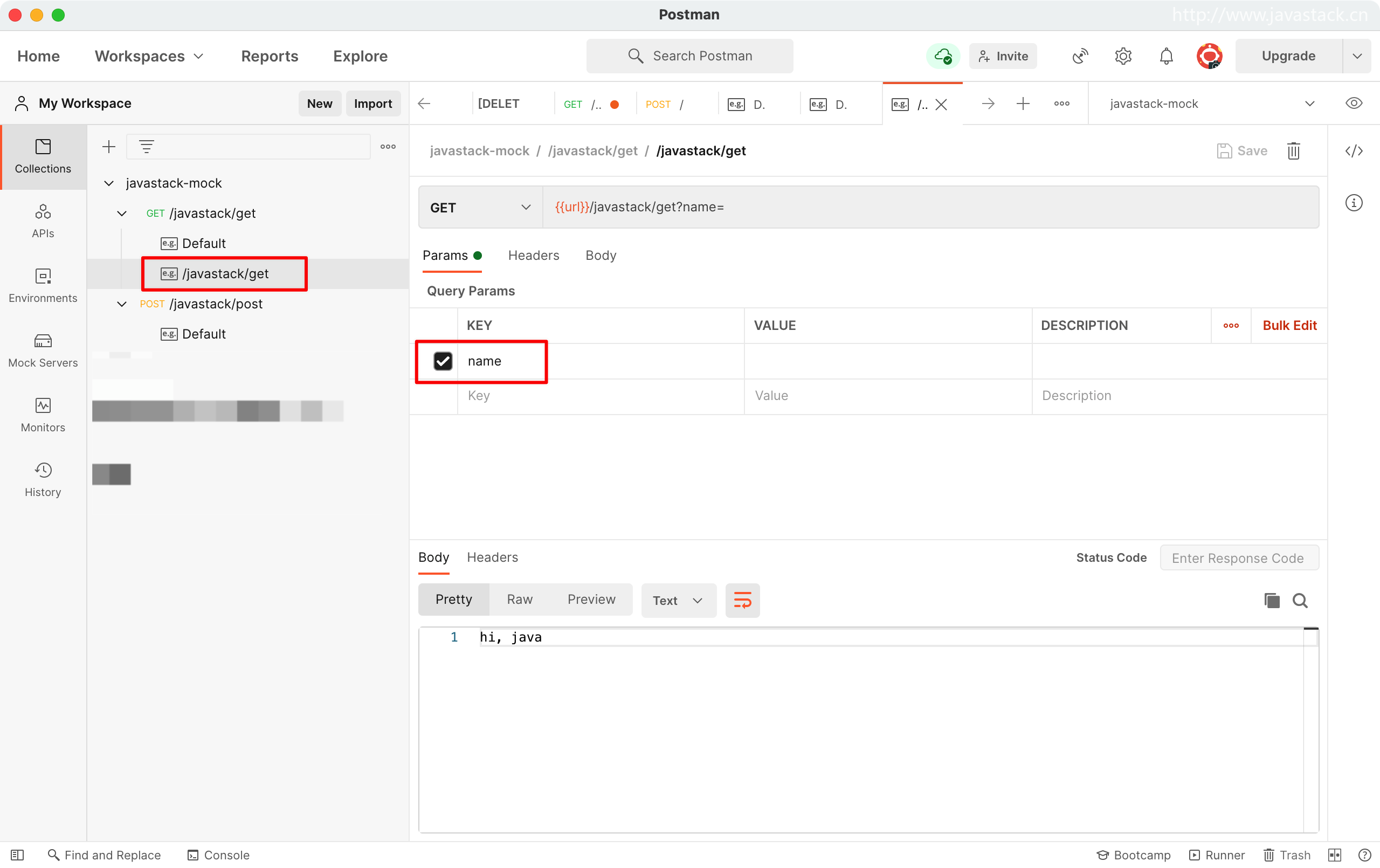Click the Enter Response Code field
Image resolution: width=1380 pixels, height=868 pixels.
tap(1238, 558)
